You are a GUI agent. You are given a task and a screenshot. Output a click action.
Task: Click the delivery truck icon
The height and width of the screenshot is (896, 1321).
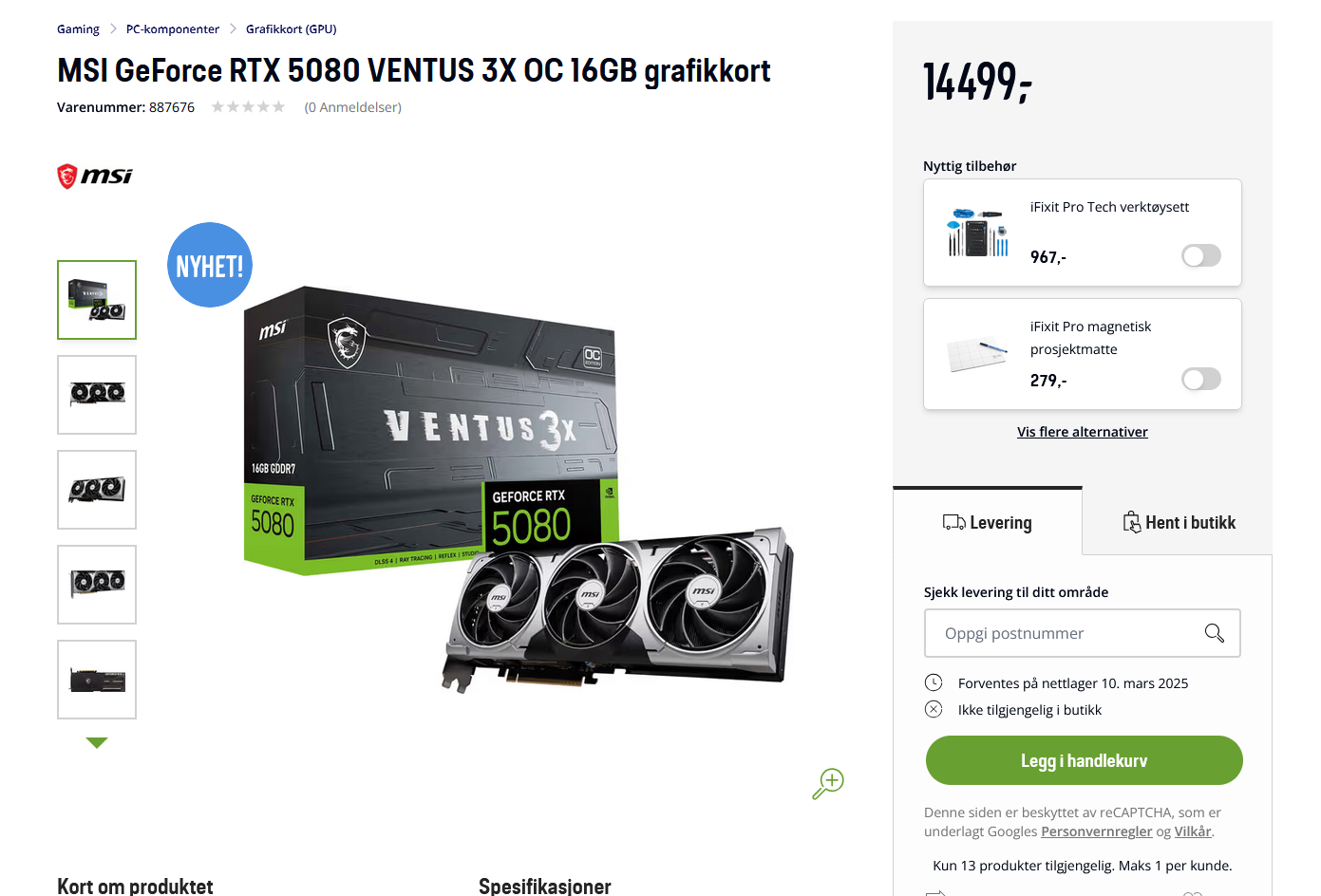(x=953, y=522)
